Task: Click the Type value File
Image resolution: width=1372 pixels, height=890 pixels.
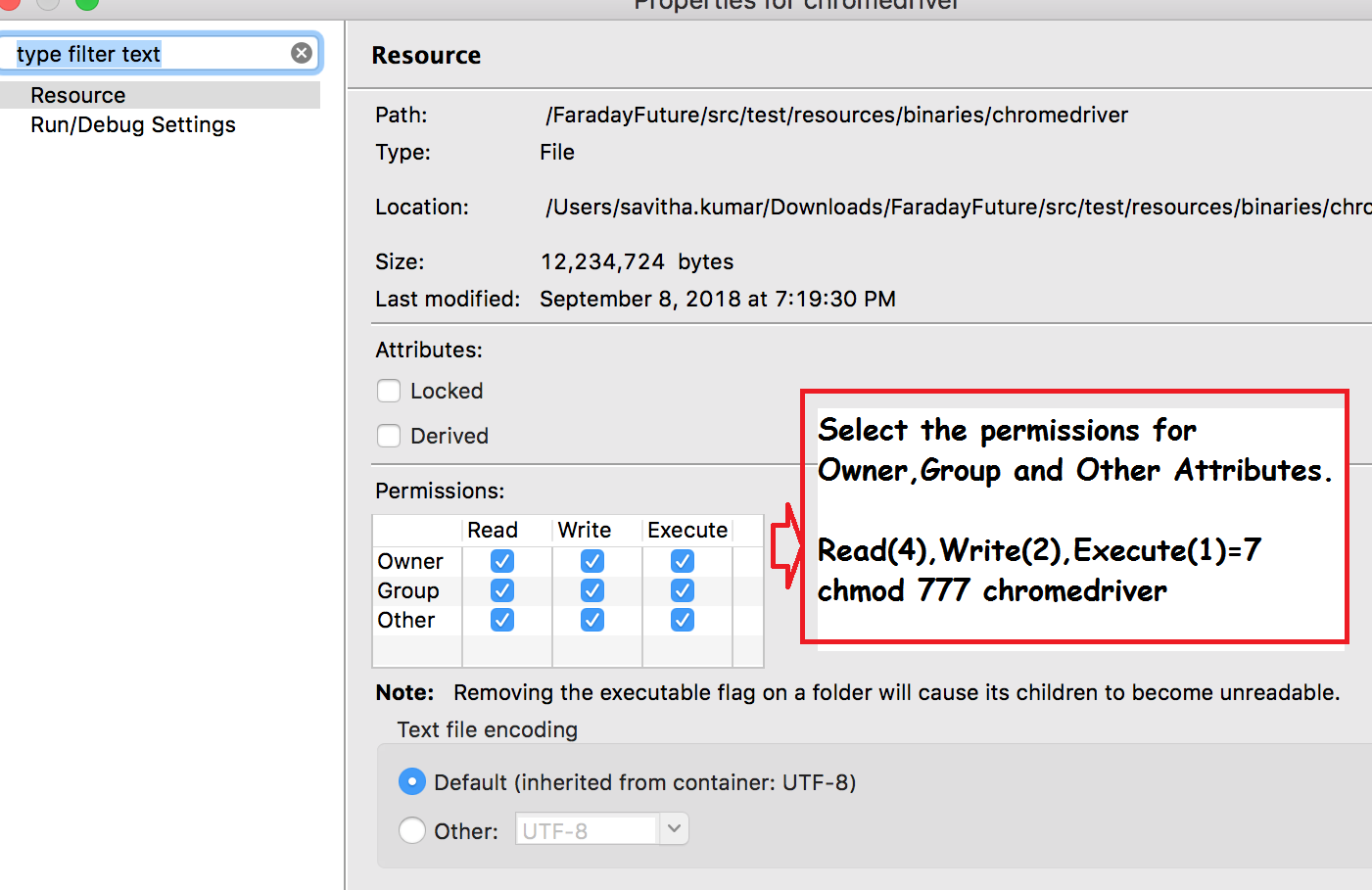Action: 557,152
